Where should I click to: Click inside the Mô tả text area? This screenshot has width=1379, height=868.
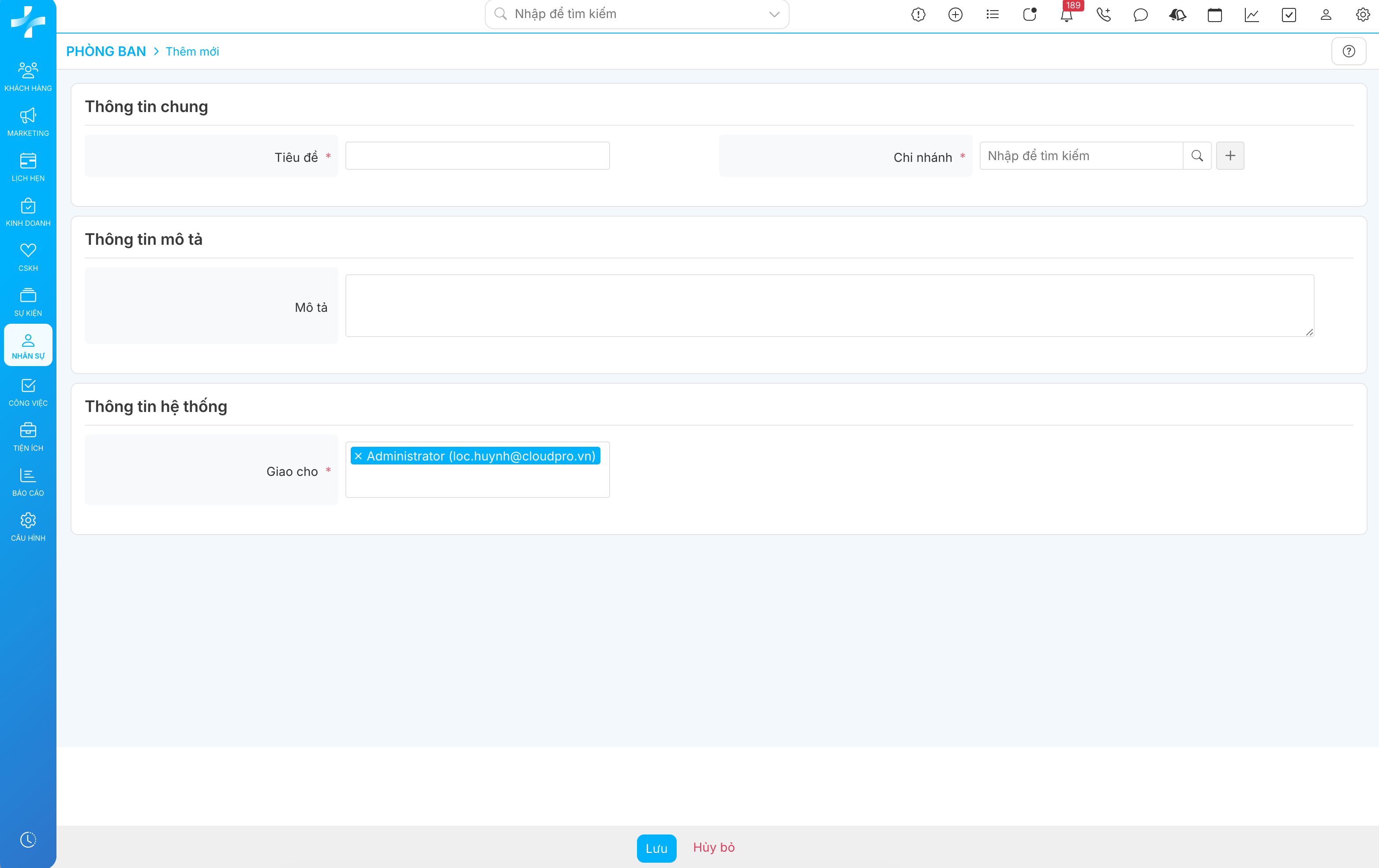tap(829, 306)
